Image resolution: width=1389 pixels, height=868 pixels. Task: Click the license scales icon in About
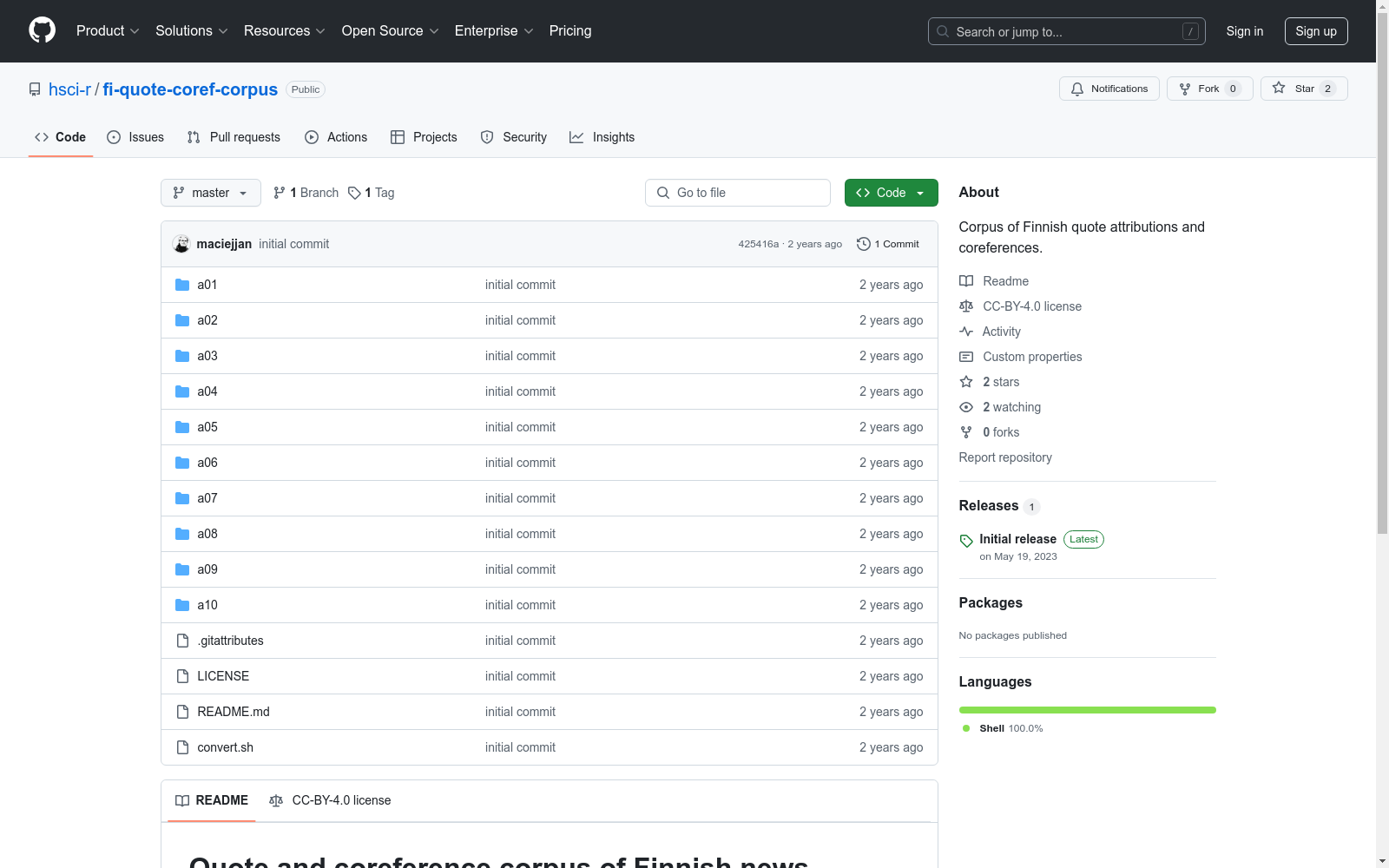pos(966,306)
